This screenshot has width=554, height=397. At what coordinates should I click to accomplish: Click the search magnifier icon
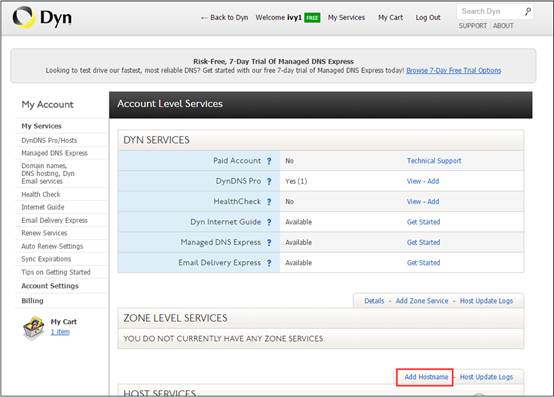(528, 12)
